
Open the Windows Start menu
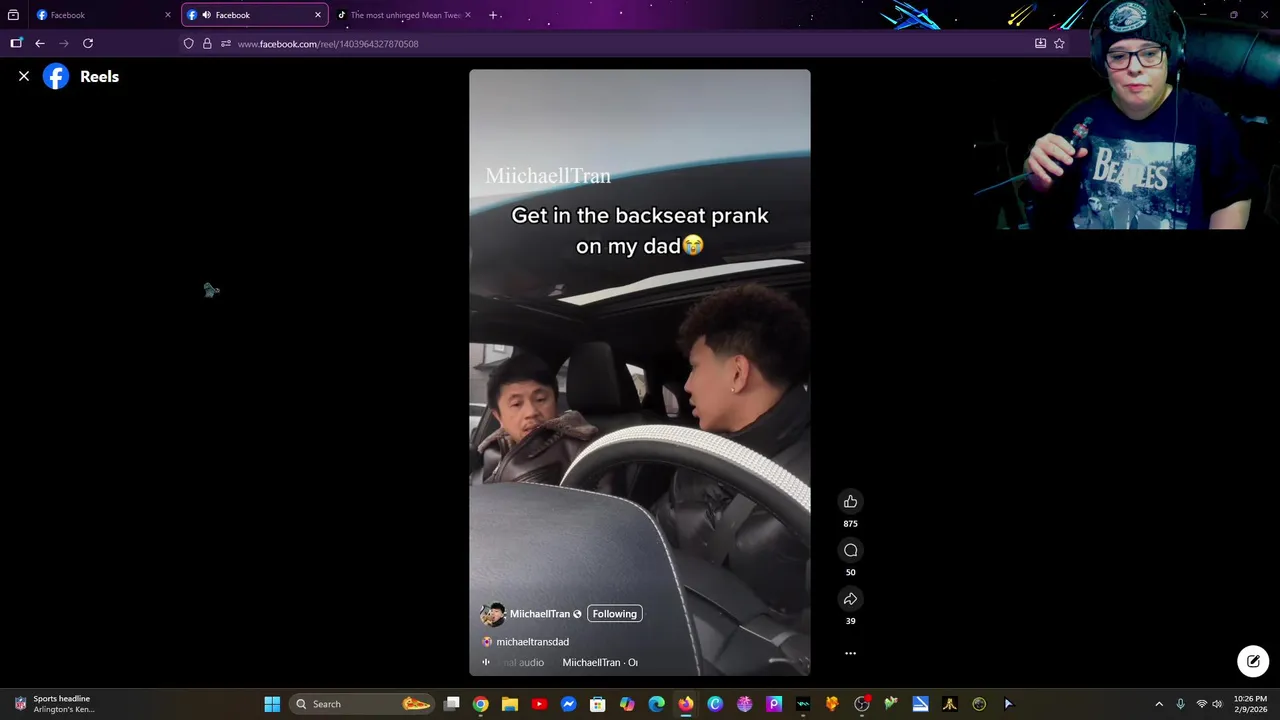(x=272, y=704)
